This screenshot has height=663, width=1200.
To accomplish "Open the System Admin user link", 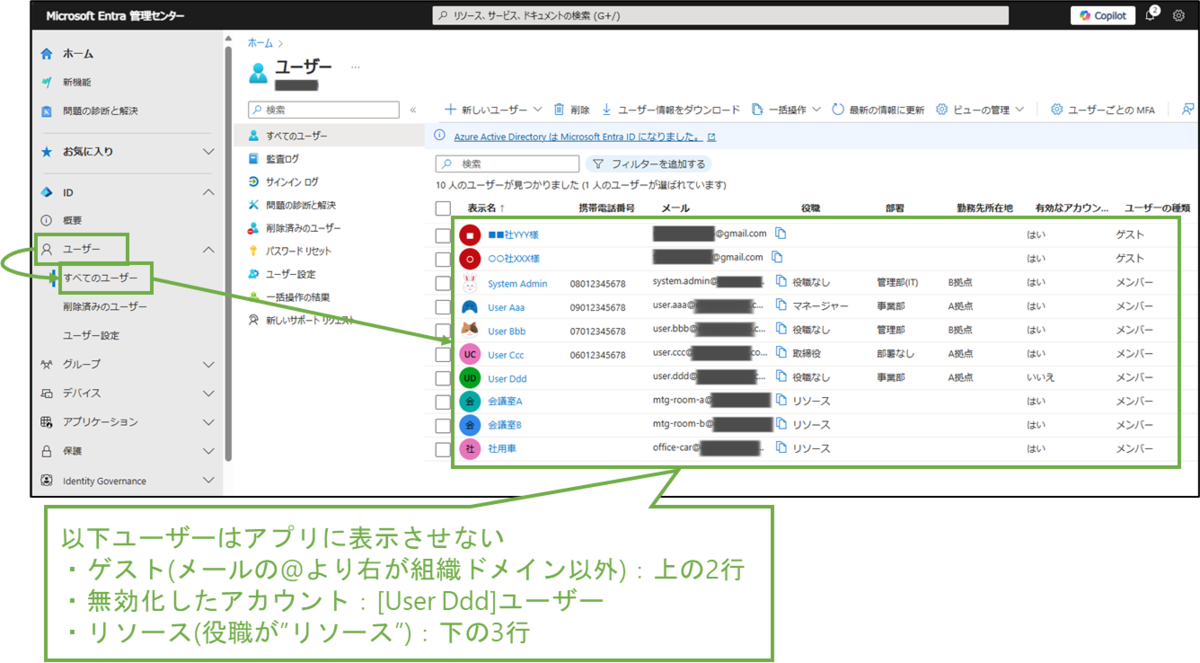I will (517, 284).
